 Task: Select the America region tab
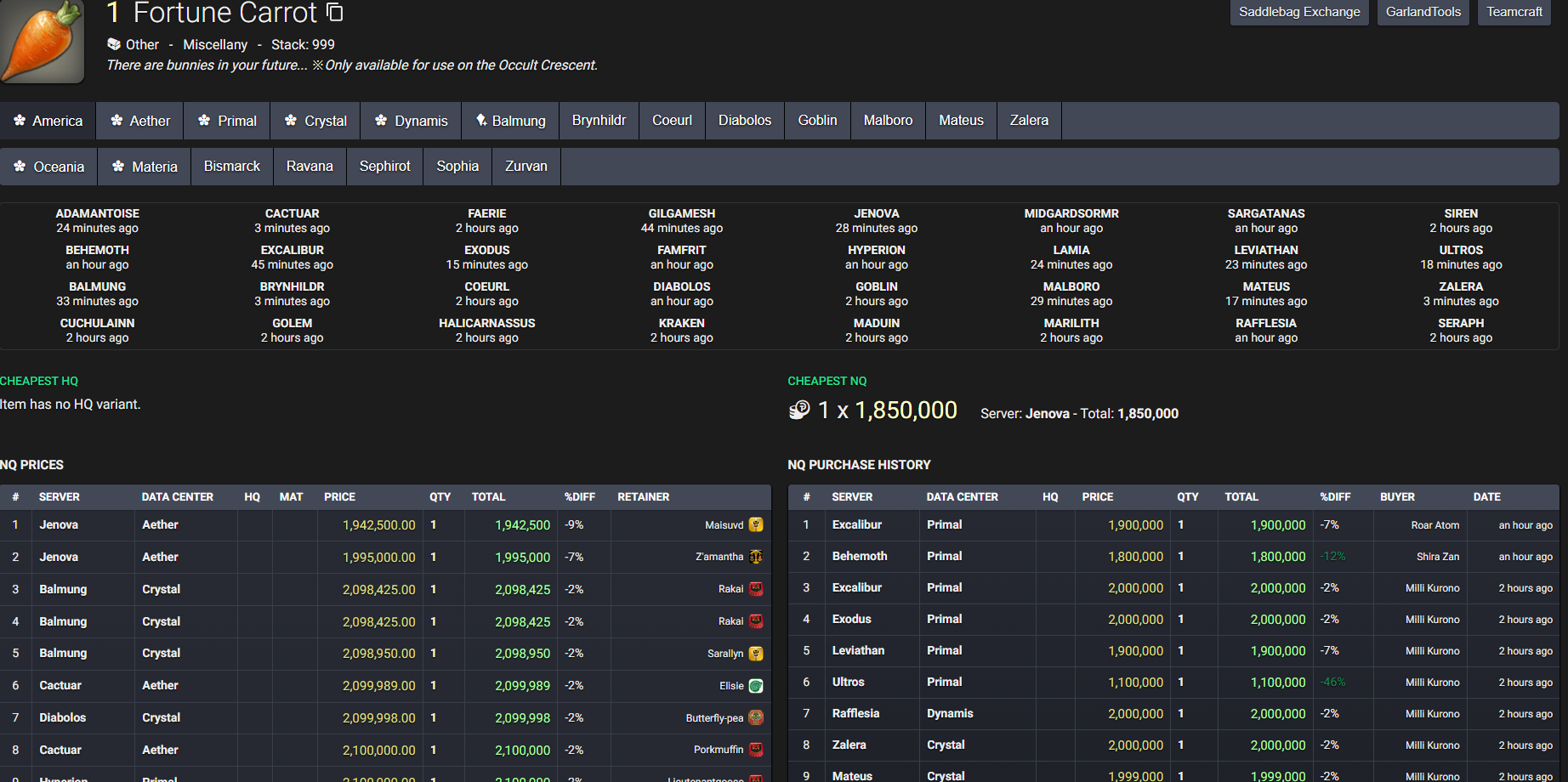[x=48, y=121]
